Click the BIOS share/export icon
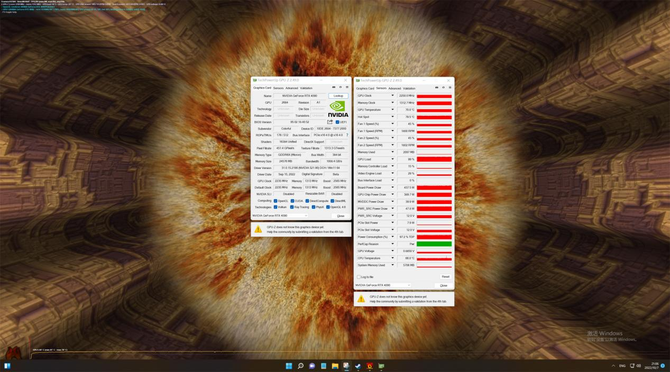Image resolution: width=670 pixels, height=372 pixels. (x=329, y=122)
